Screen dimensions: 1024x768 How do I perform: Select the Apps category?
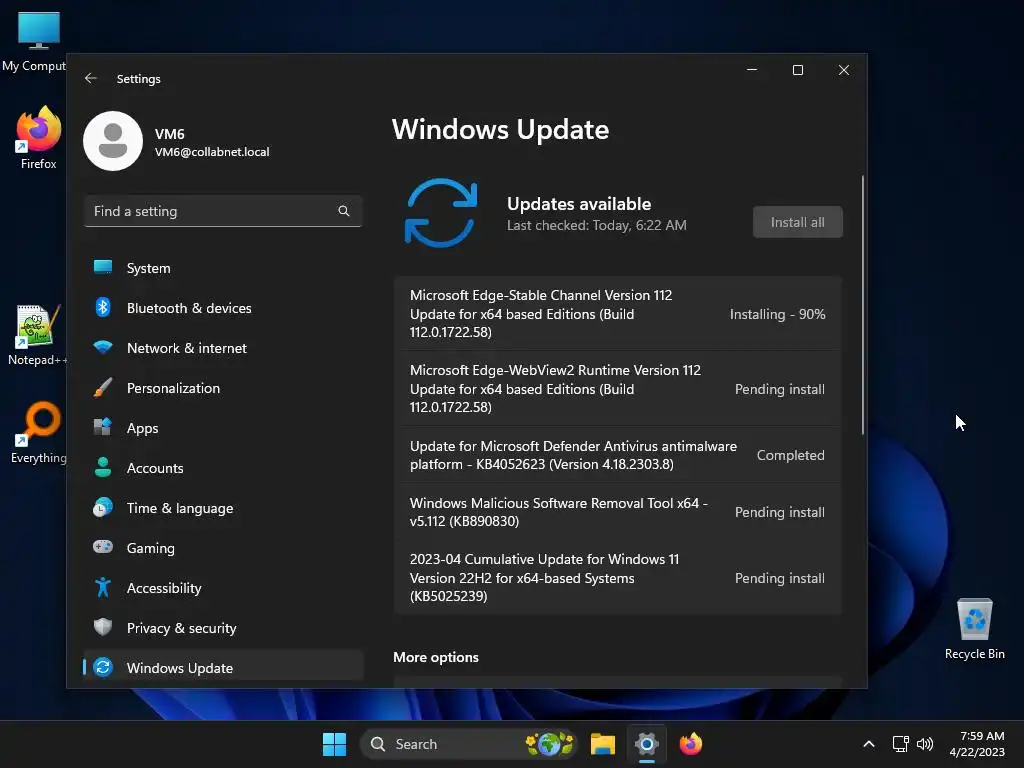click(223, 428)
